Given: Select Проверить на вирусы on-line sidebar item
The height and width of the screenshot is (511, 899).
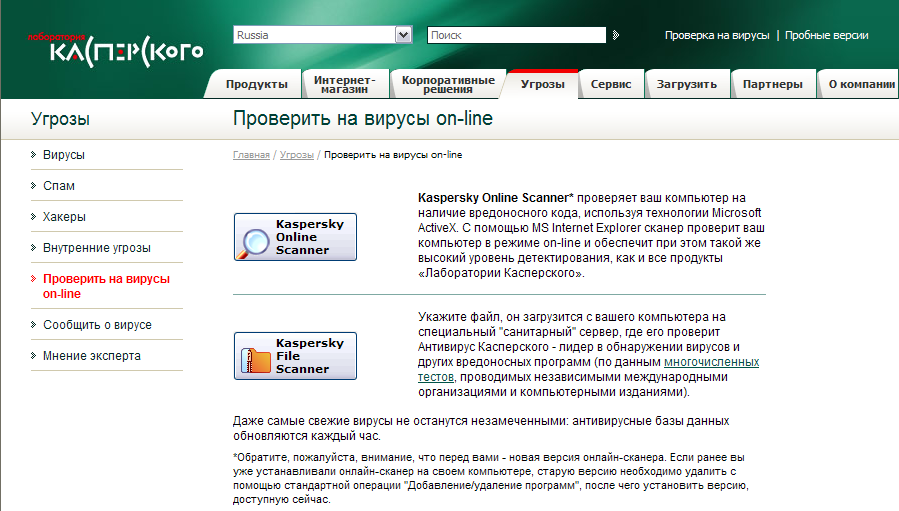Looking at the screenshot, I should tap(107, 286).
